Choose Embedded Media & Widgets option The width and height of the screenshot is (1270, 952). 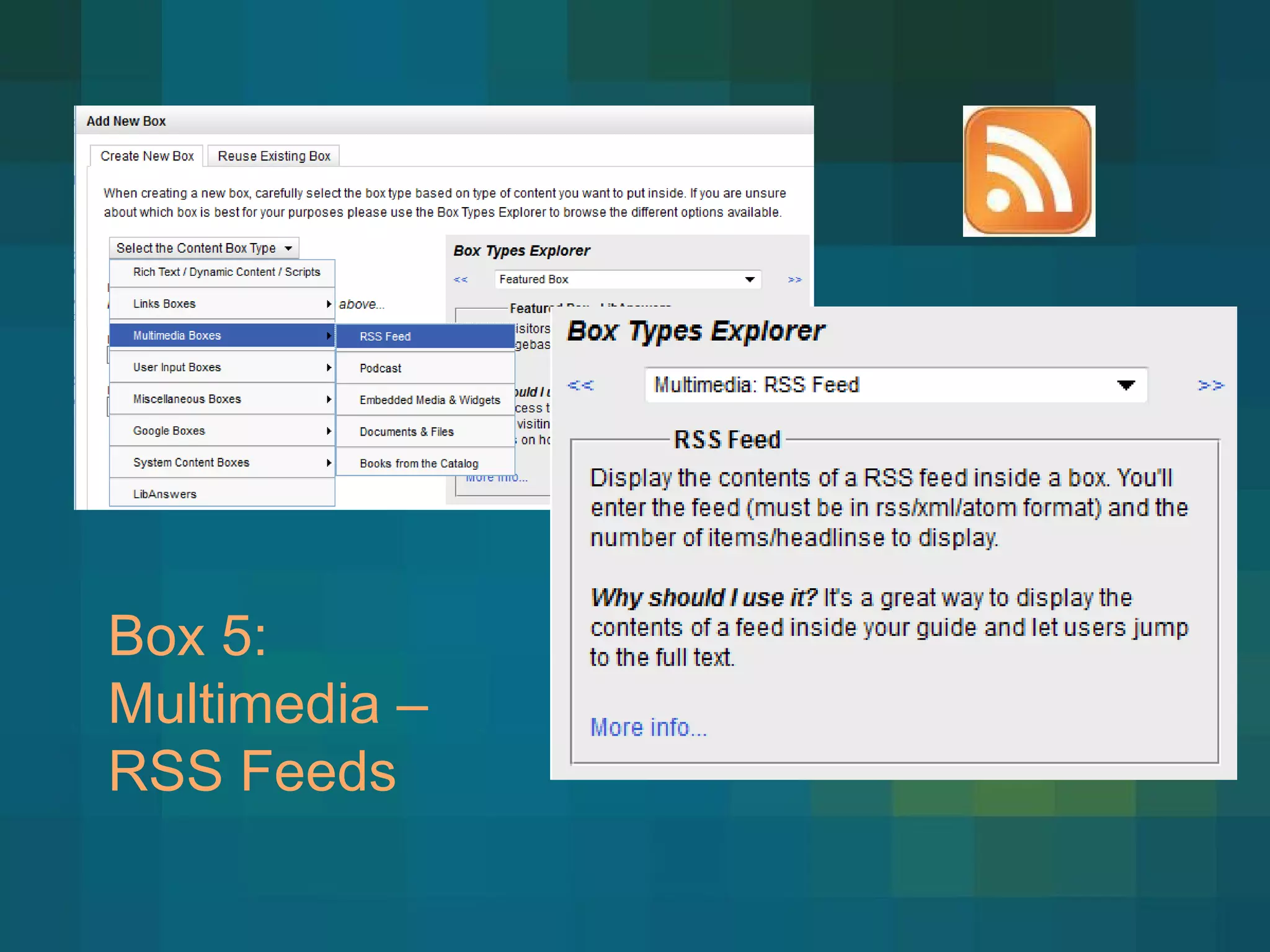[x=425, y=400]
